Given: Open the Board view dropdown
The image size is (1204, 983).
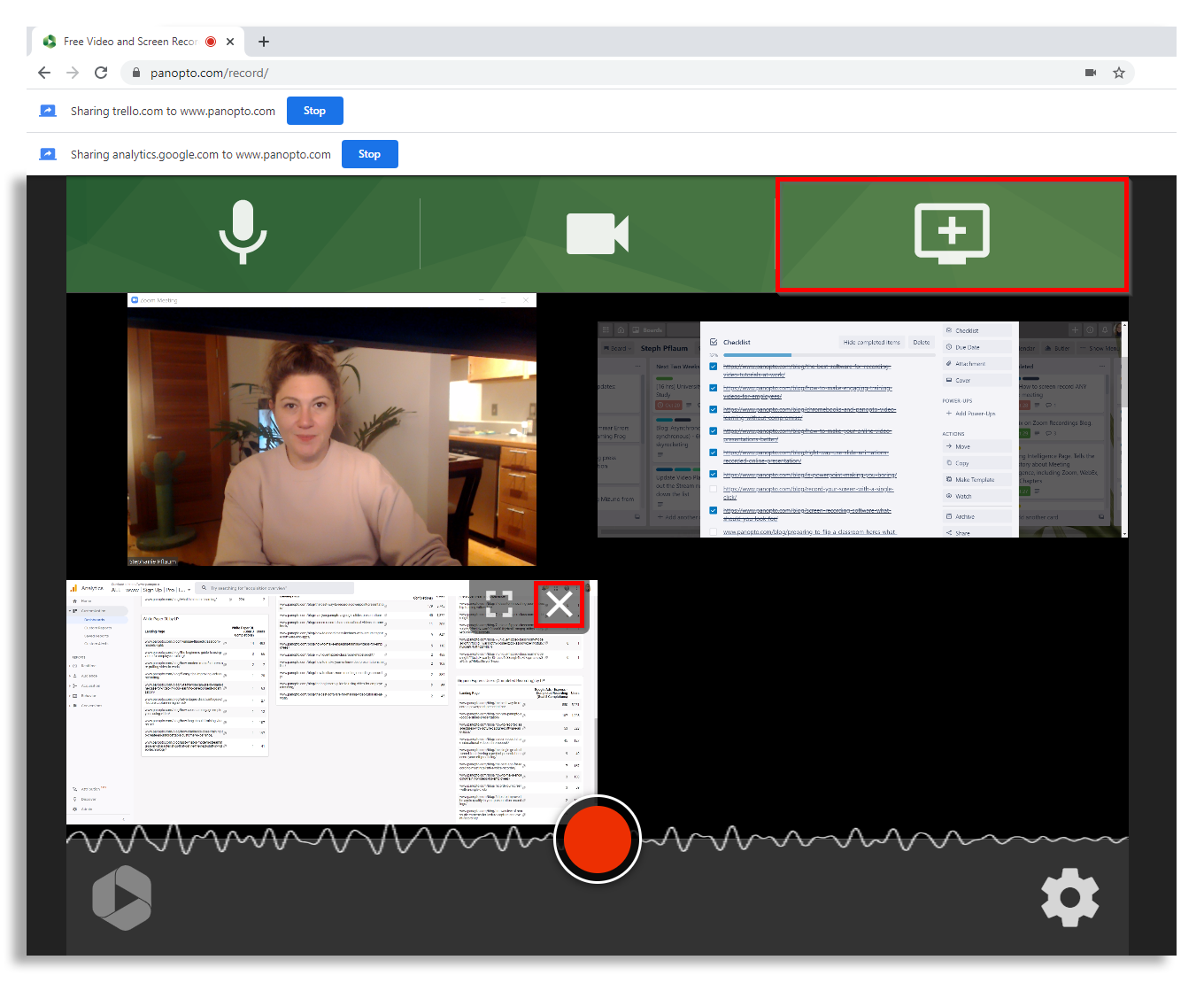Looking at the screenshot, I should [618, 348].
